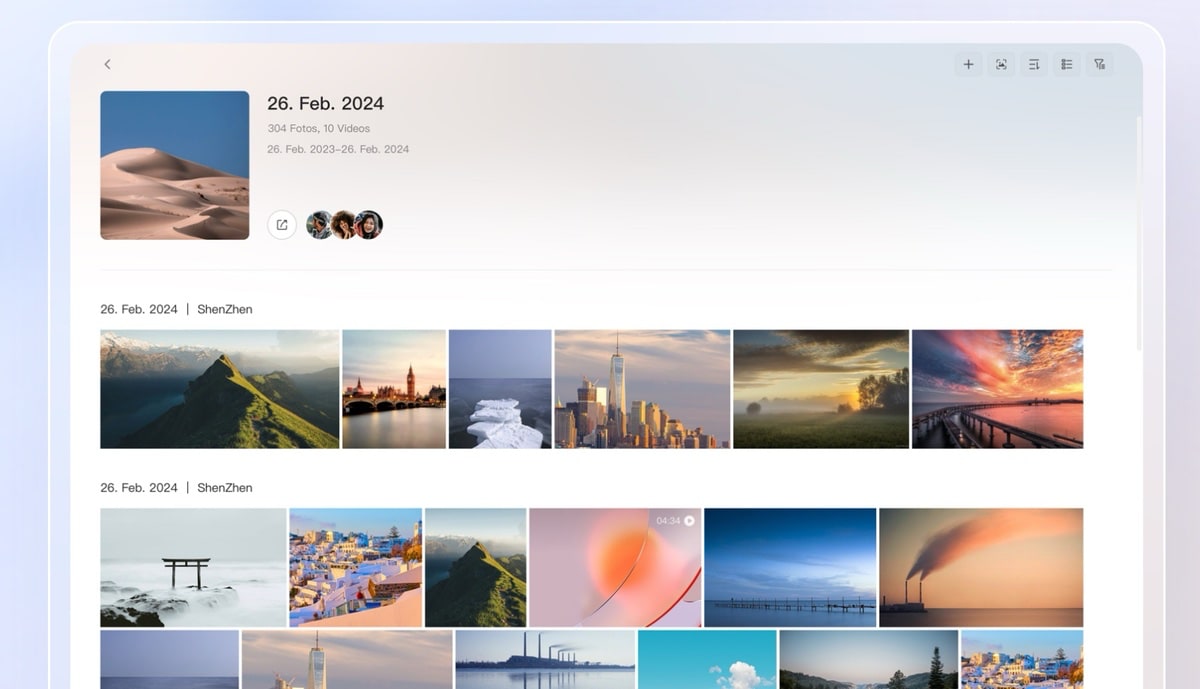
Task: Open the red sunset clouds bridge photo
Action: point(997,389)
